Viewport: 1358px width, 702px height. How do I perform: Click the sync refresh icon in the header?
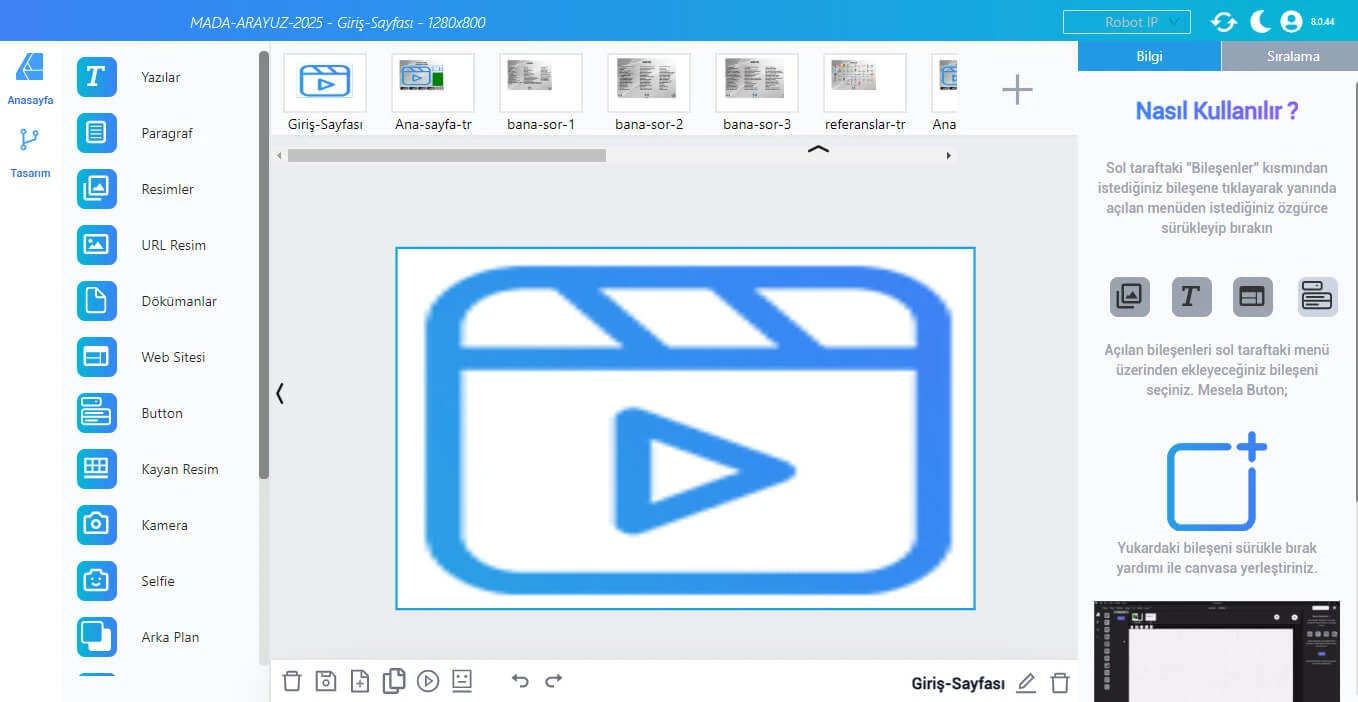coord(1224,21)
